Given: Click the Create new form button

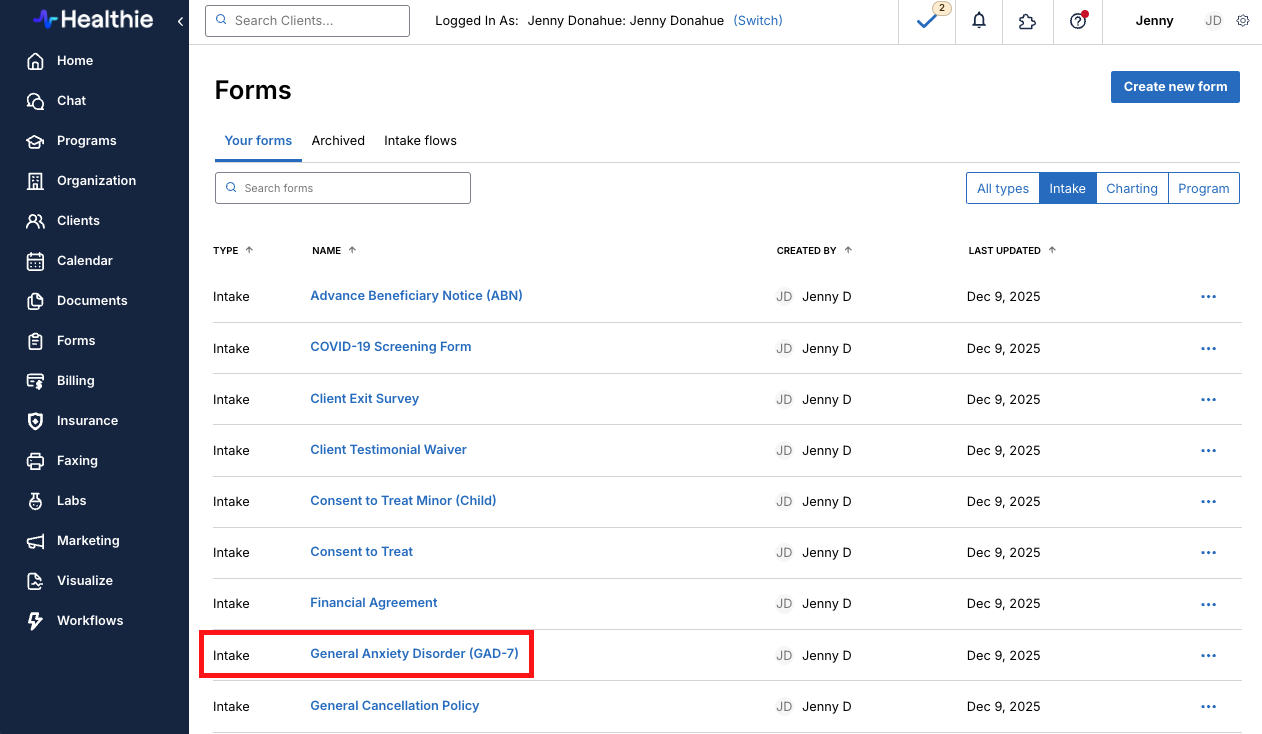Looking at the screenshot, I should 1175,87.
